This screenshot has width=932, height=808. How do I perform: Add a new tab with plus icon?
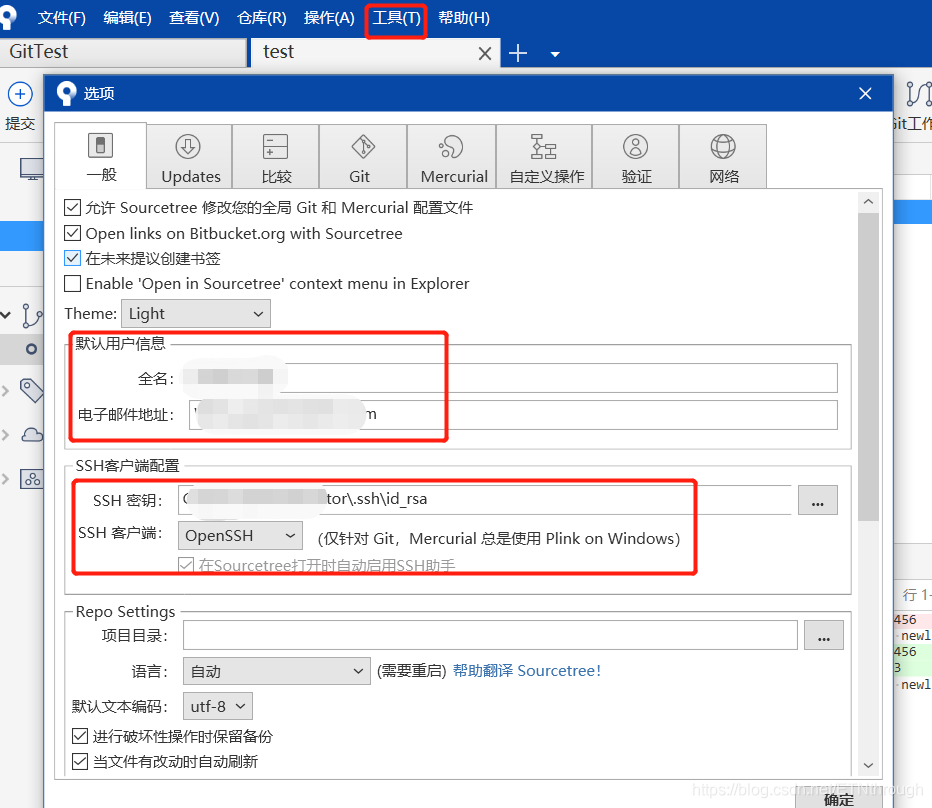click(x=518, y=53)
